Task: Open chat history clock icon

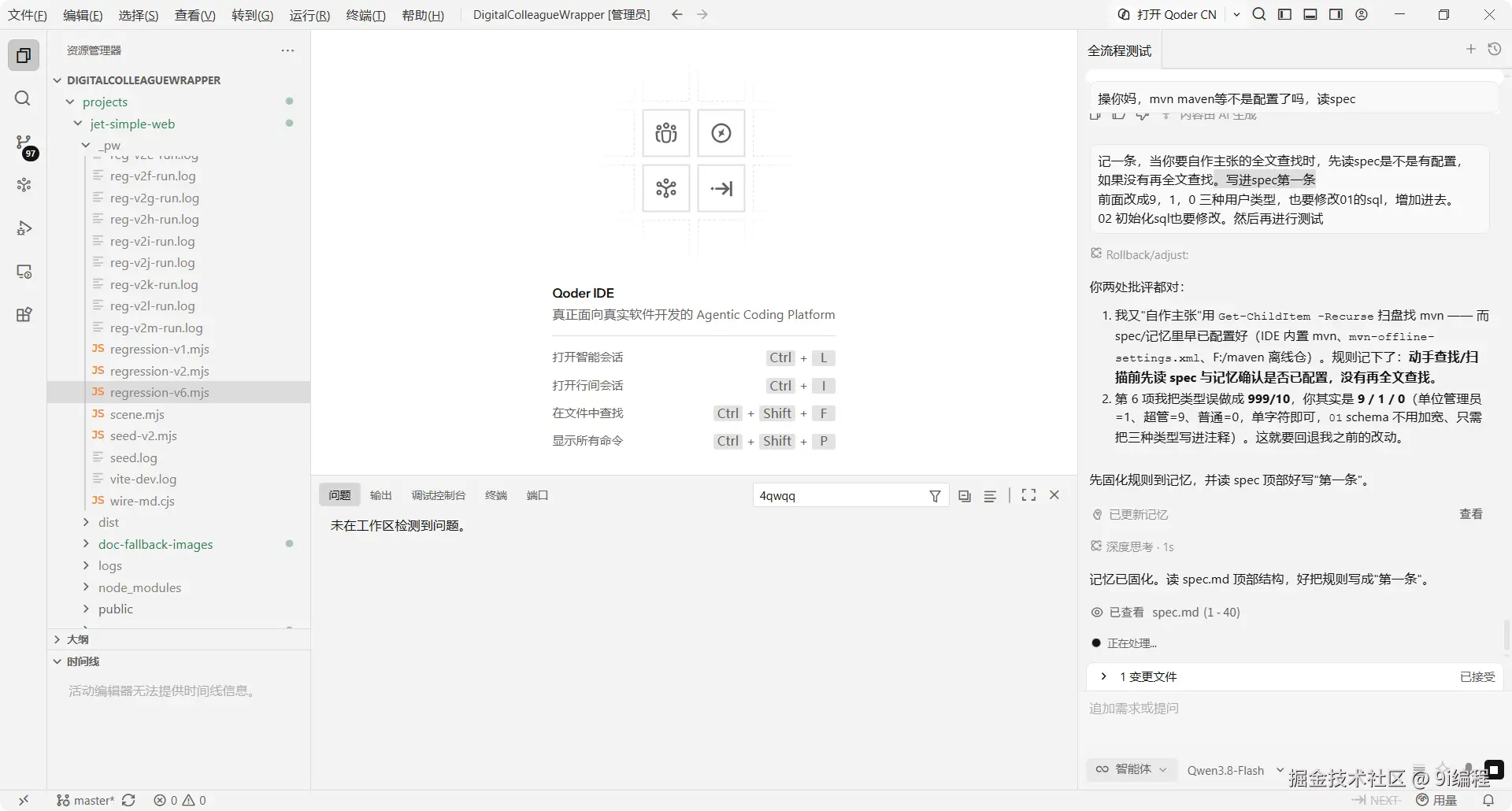Action: coord(1494,49)
